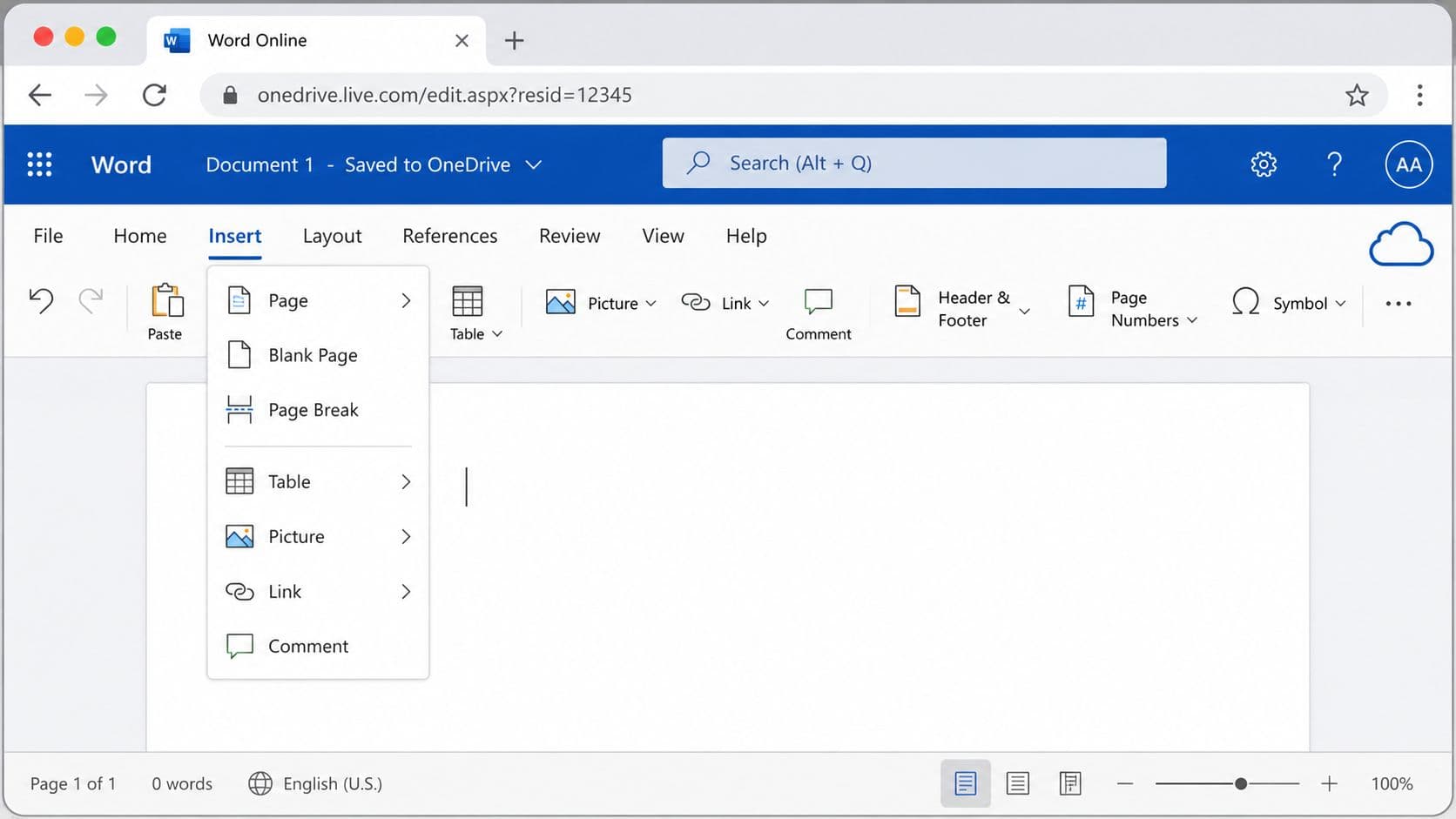Open the app launcher grid
Screen dimensions: 1456x819
coord(39,164)
